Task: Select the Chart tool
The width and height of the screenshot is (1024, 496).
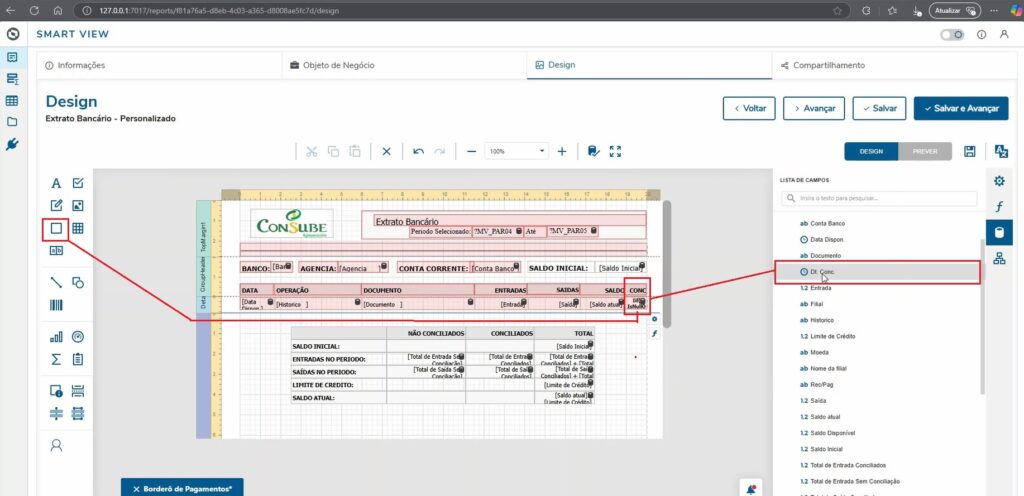Action: tap(56, 337)
